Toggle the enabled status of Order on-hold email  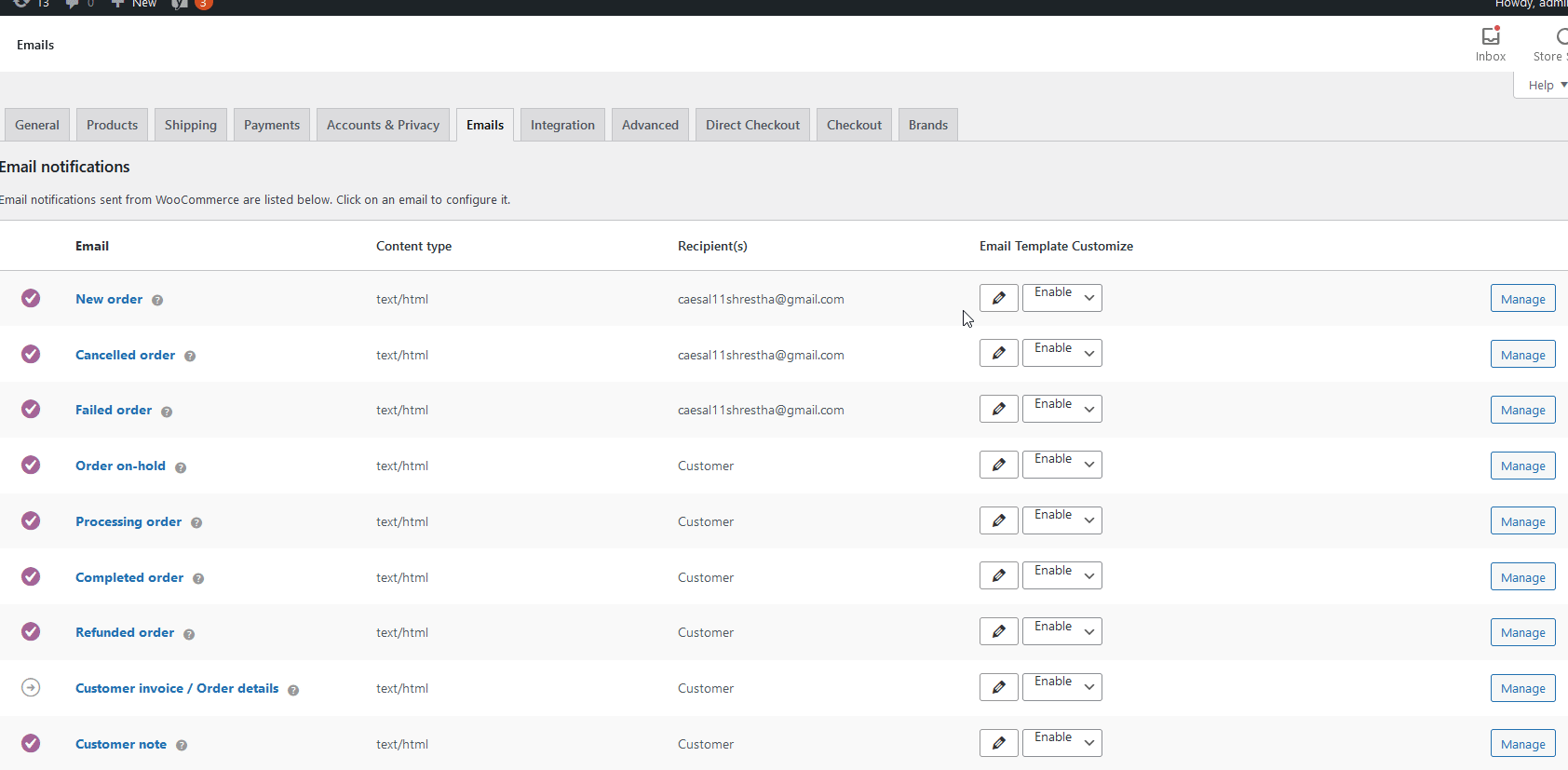tap(31, 465)
